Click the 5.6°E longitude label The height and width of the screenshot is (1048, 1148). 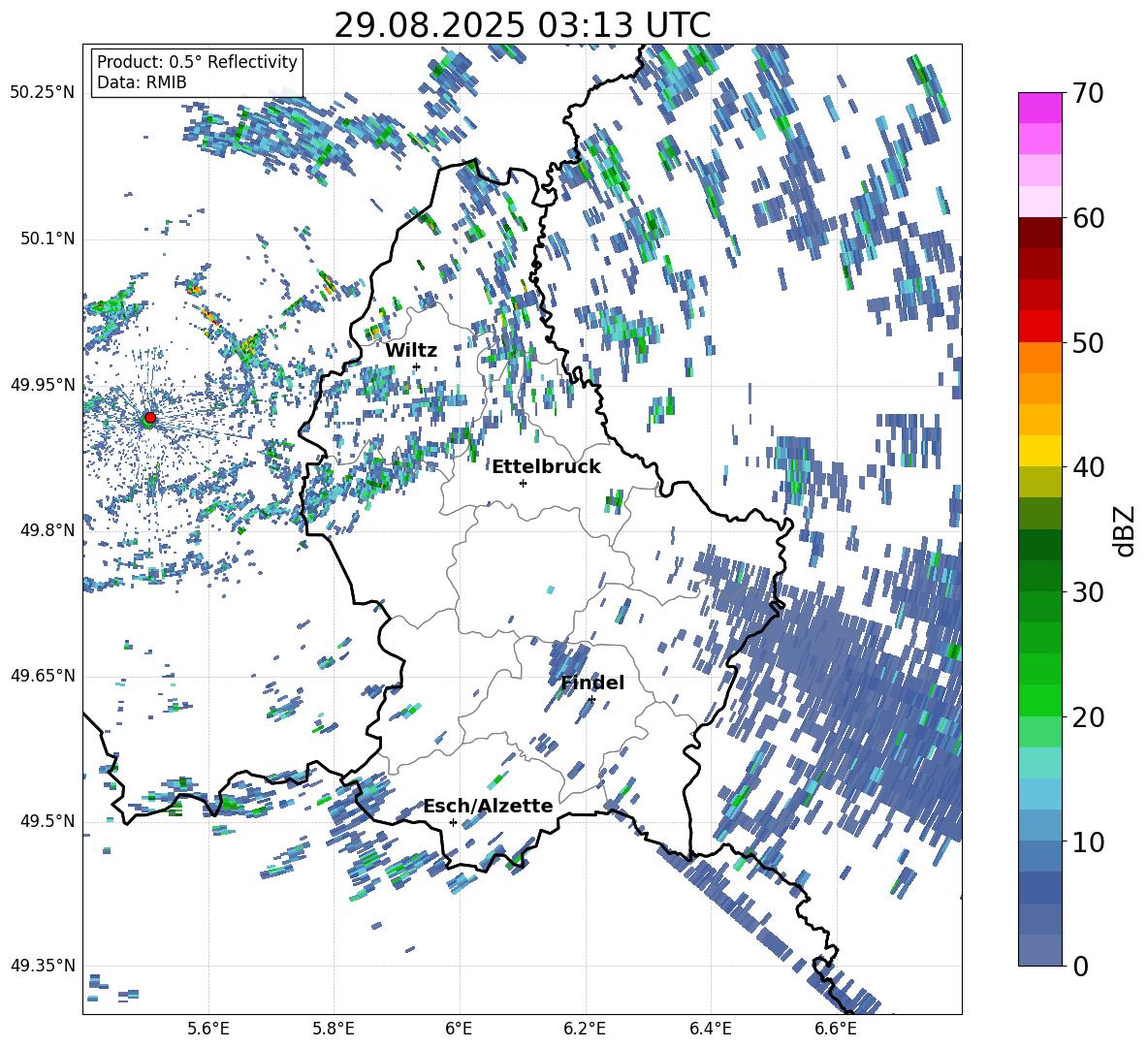click(x=208, y=1029)
